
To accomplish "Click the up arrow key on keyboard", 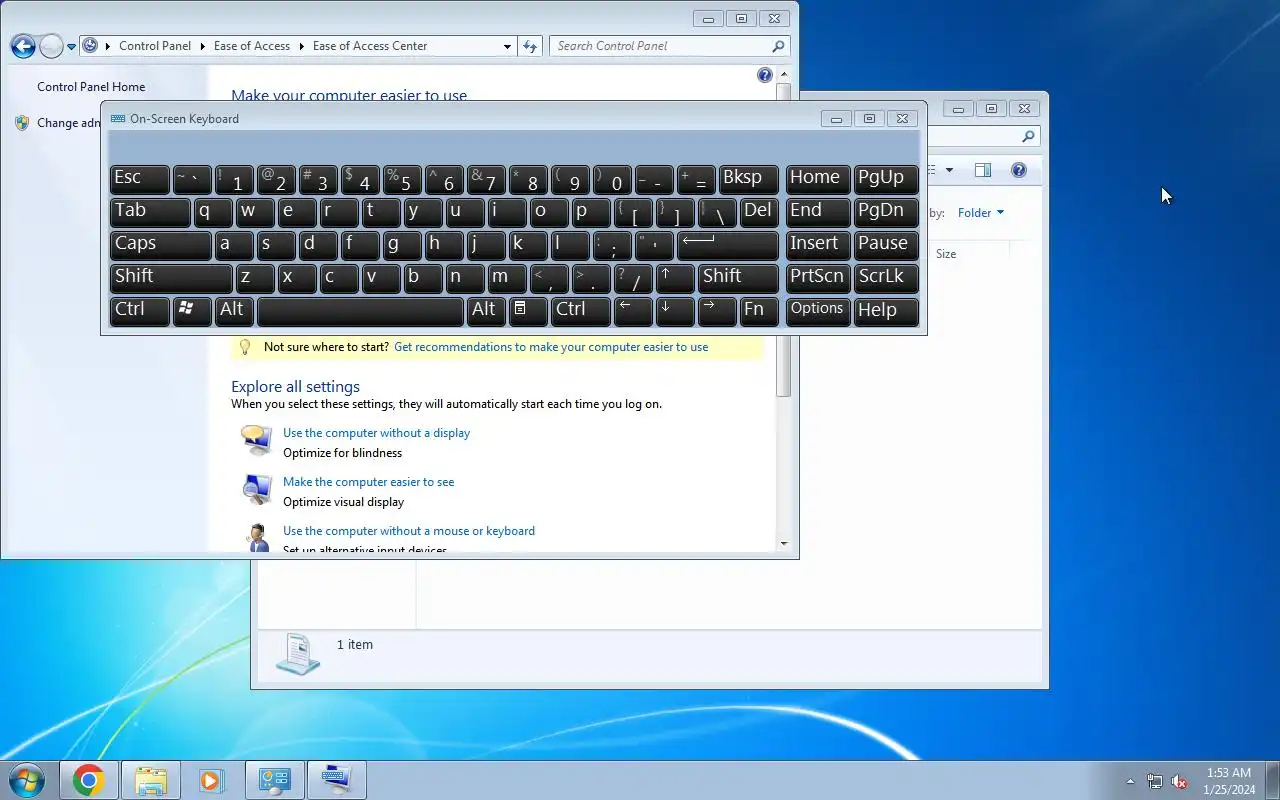I will pos(675,278).
